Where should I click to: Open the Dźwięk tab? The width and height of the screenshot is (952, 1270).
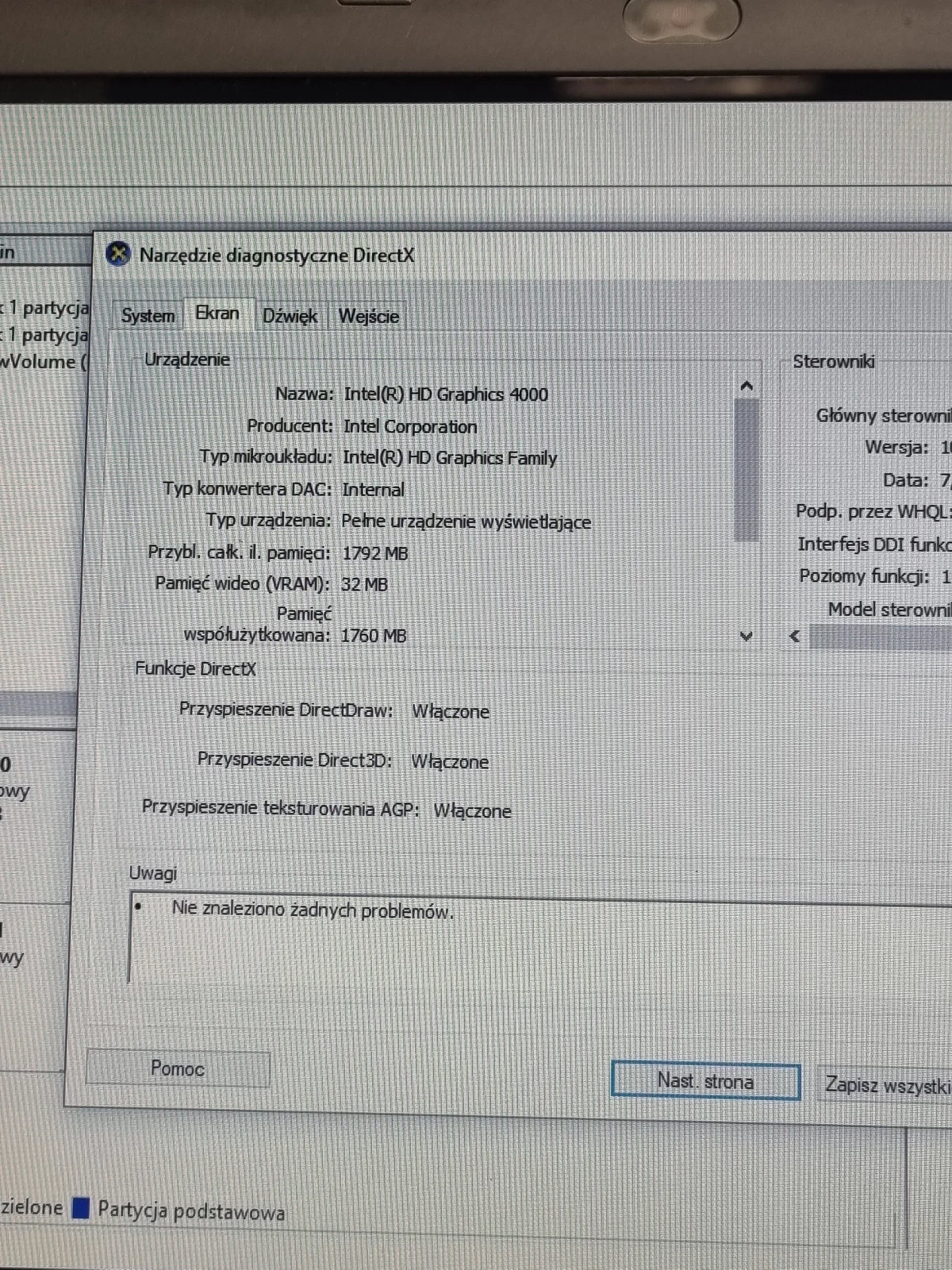290,317
